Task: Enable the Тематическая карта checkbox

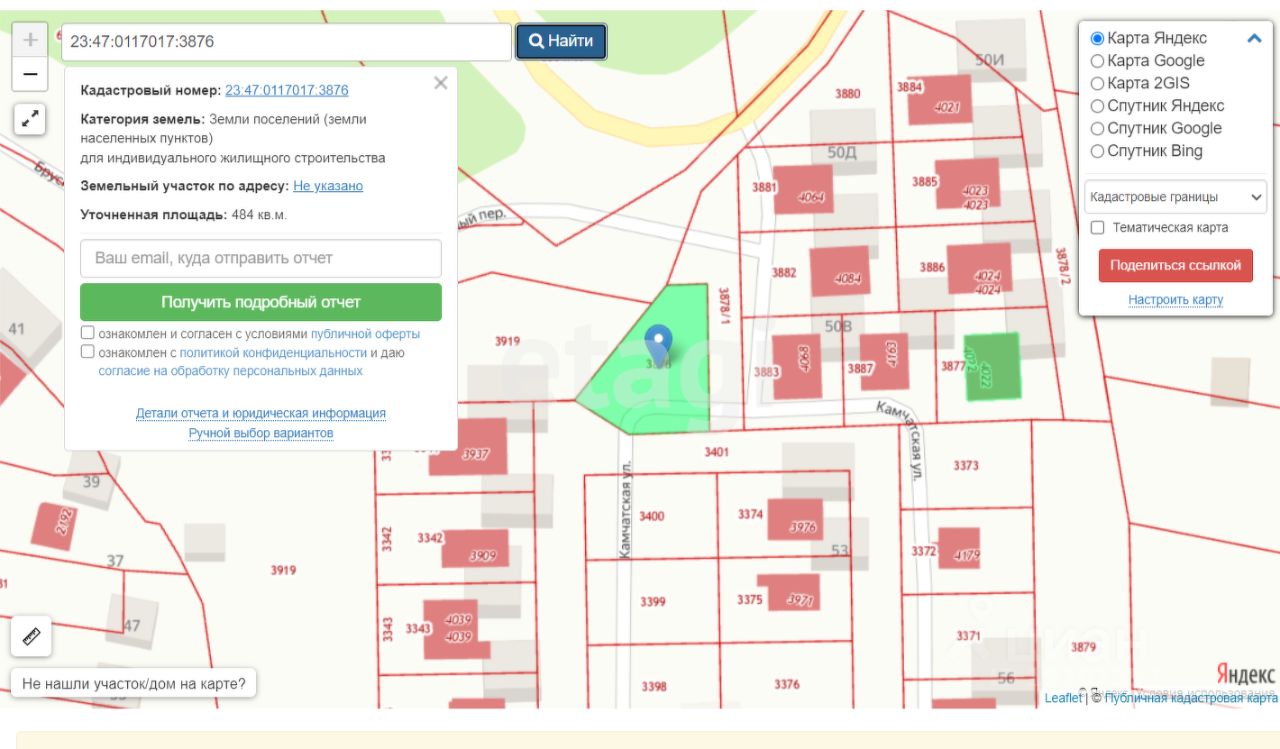Action: pos(1097,228)
